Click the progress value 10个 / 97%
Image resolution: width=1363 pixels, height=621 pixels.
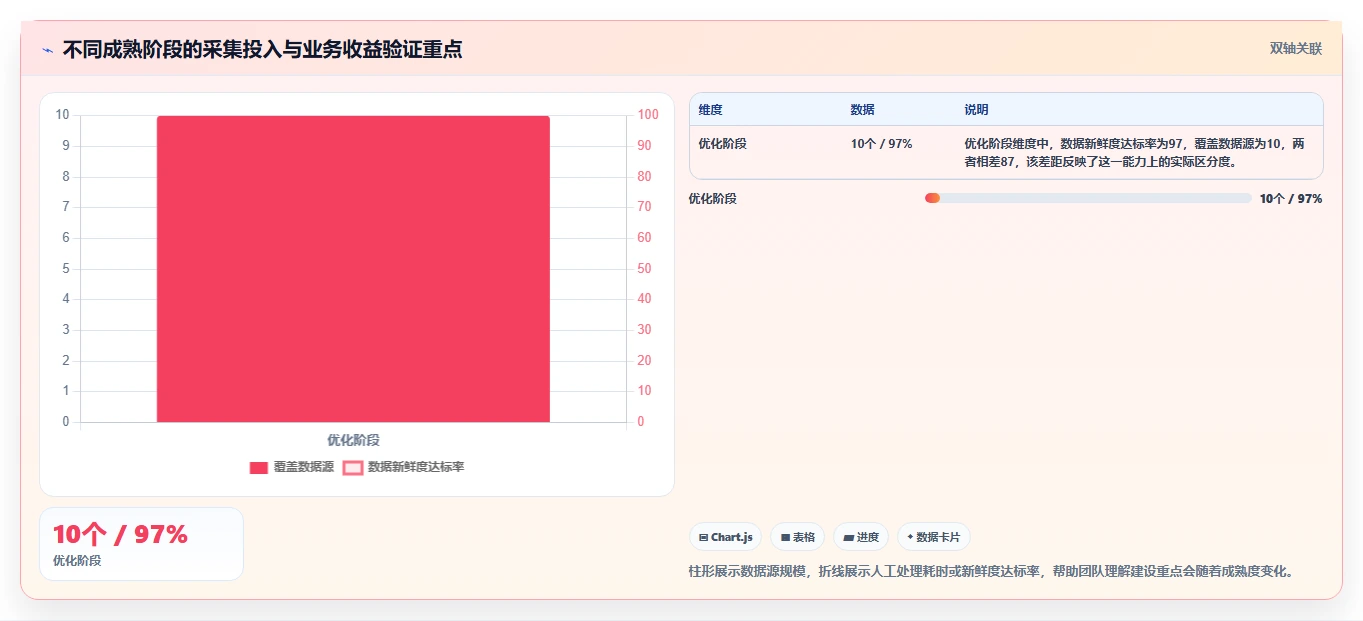click(x=1291, y=198)
